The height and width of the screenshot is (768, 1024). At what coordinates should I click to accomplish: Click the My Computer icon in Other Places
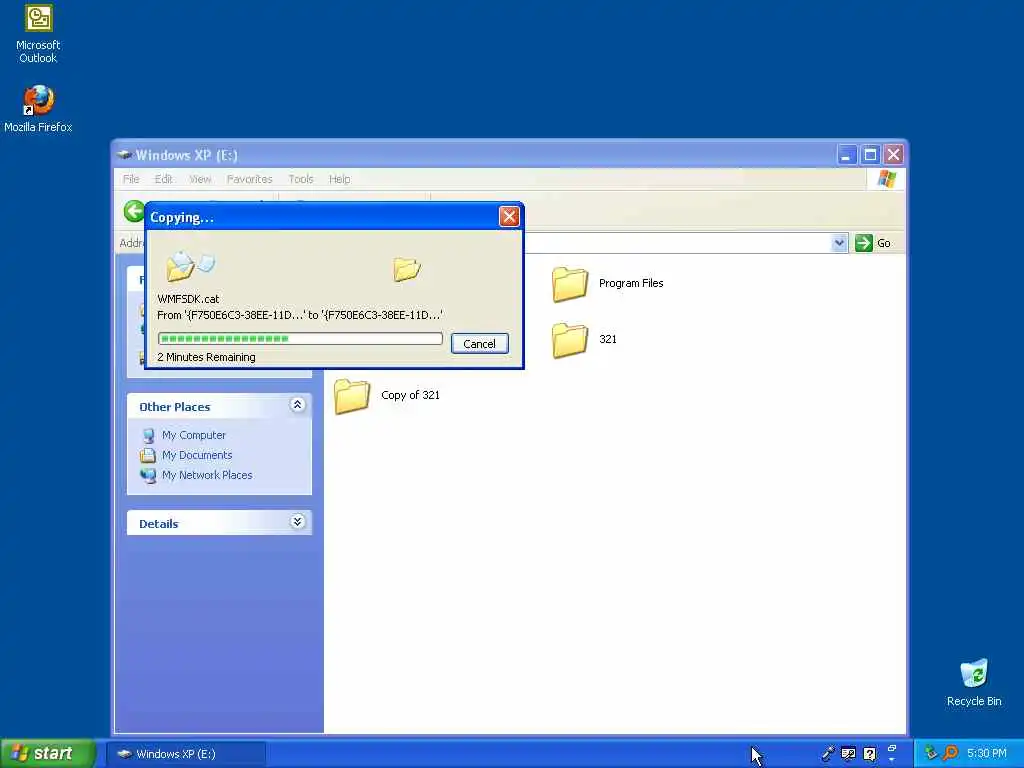(148, 435)
